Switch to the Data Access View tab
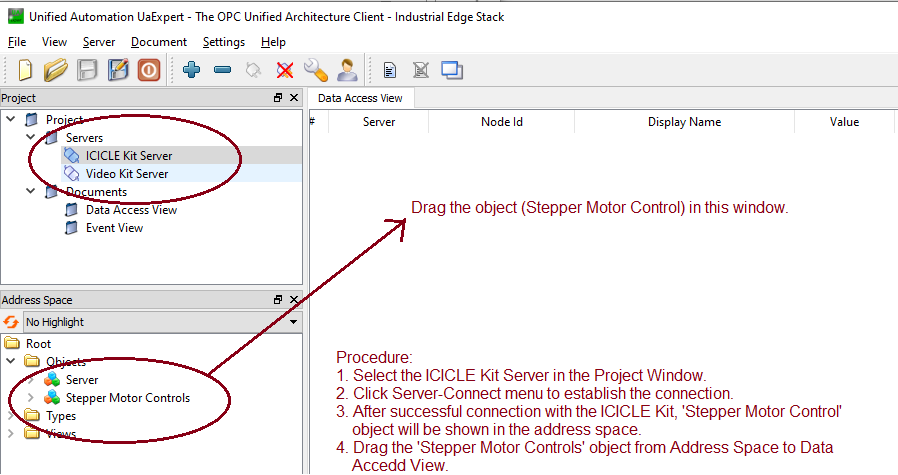898x475 pixels. click(x=360, y=98)
